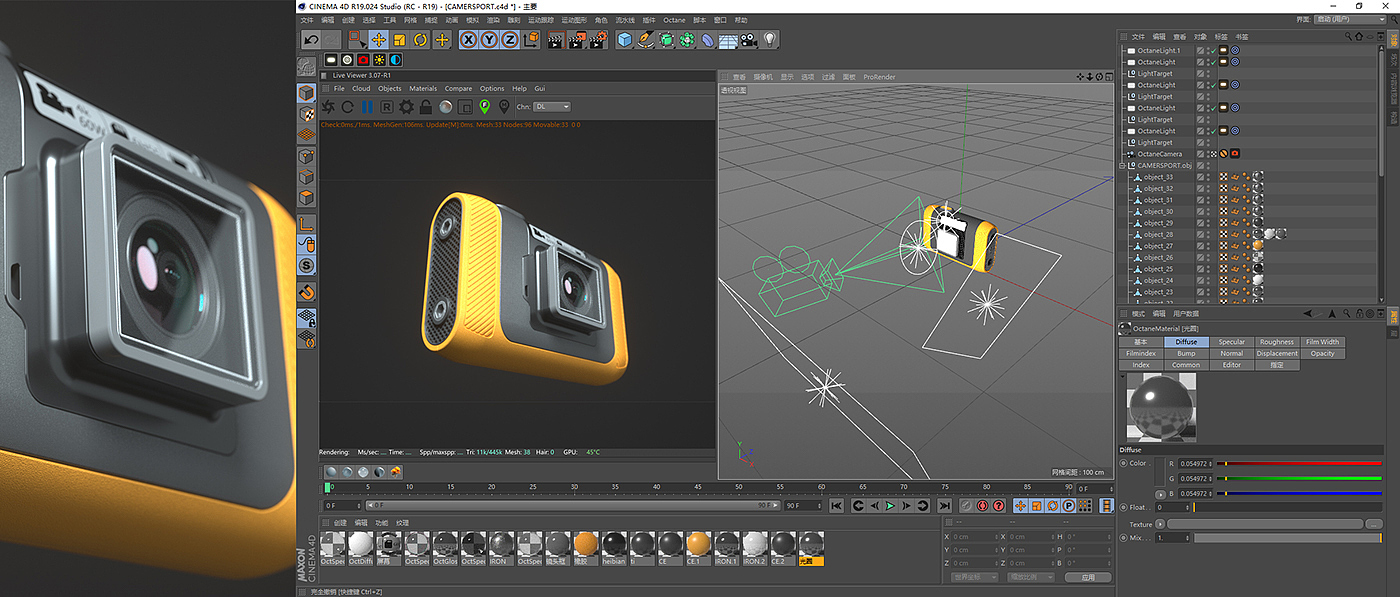Toggle the X axis lock

467,40
